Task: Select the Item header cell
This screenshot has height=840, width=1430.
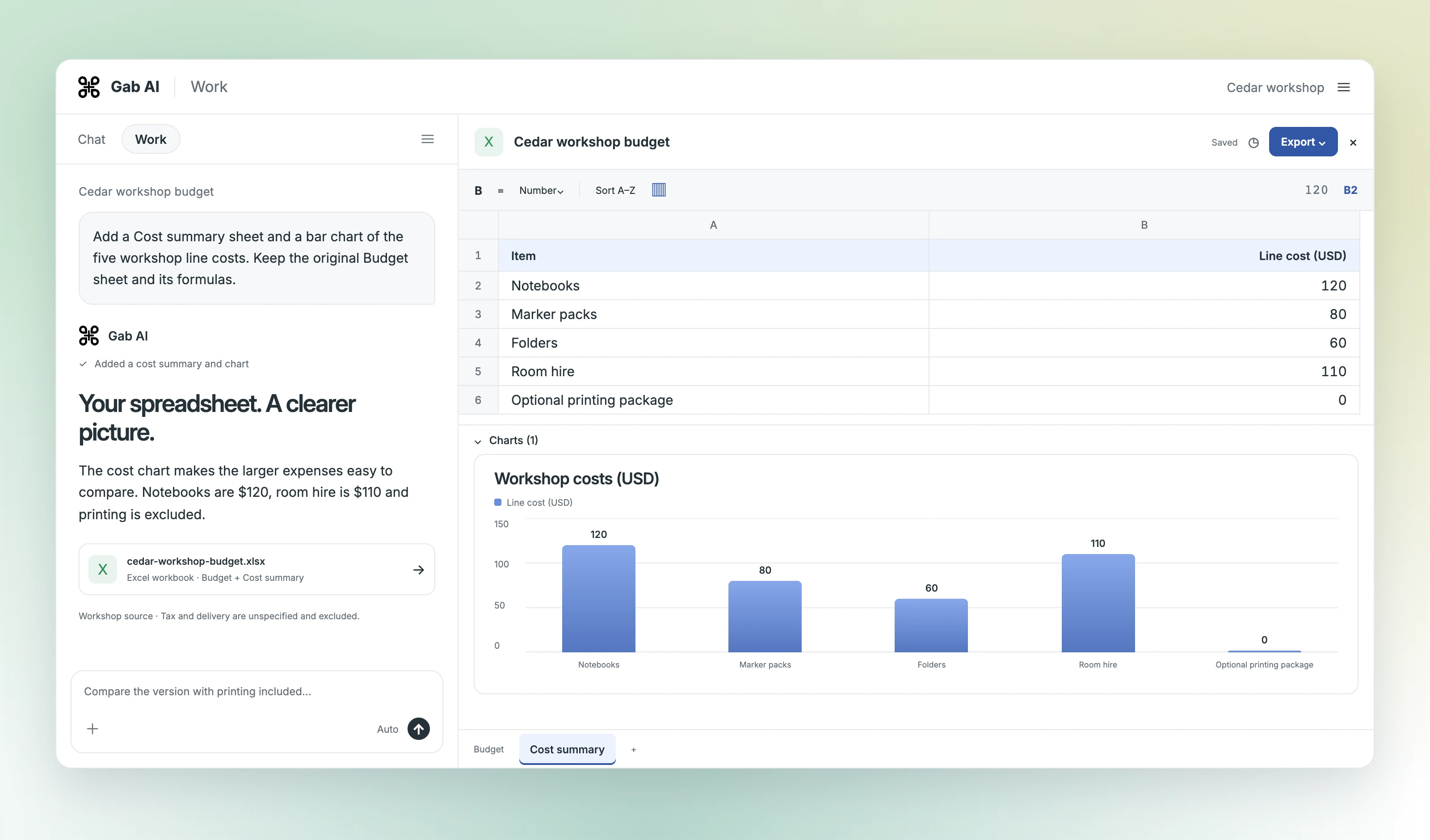Action: (713, 256)
